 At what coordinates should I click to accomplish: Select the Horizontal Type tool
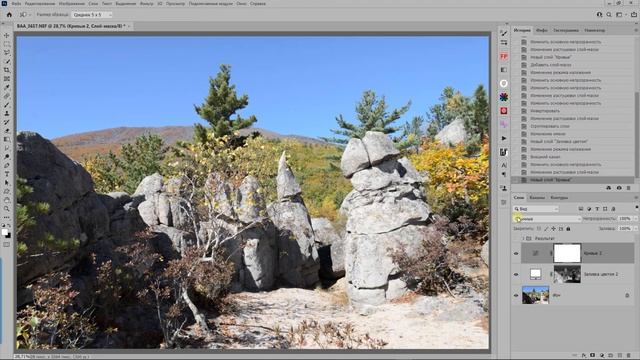point(7,174)
